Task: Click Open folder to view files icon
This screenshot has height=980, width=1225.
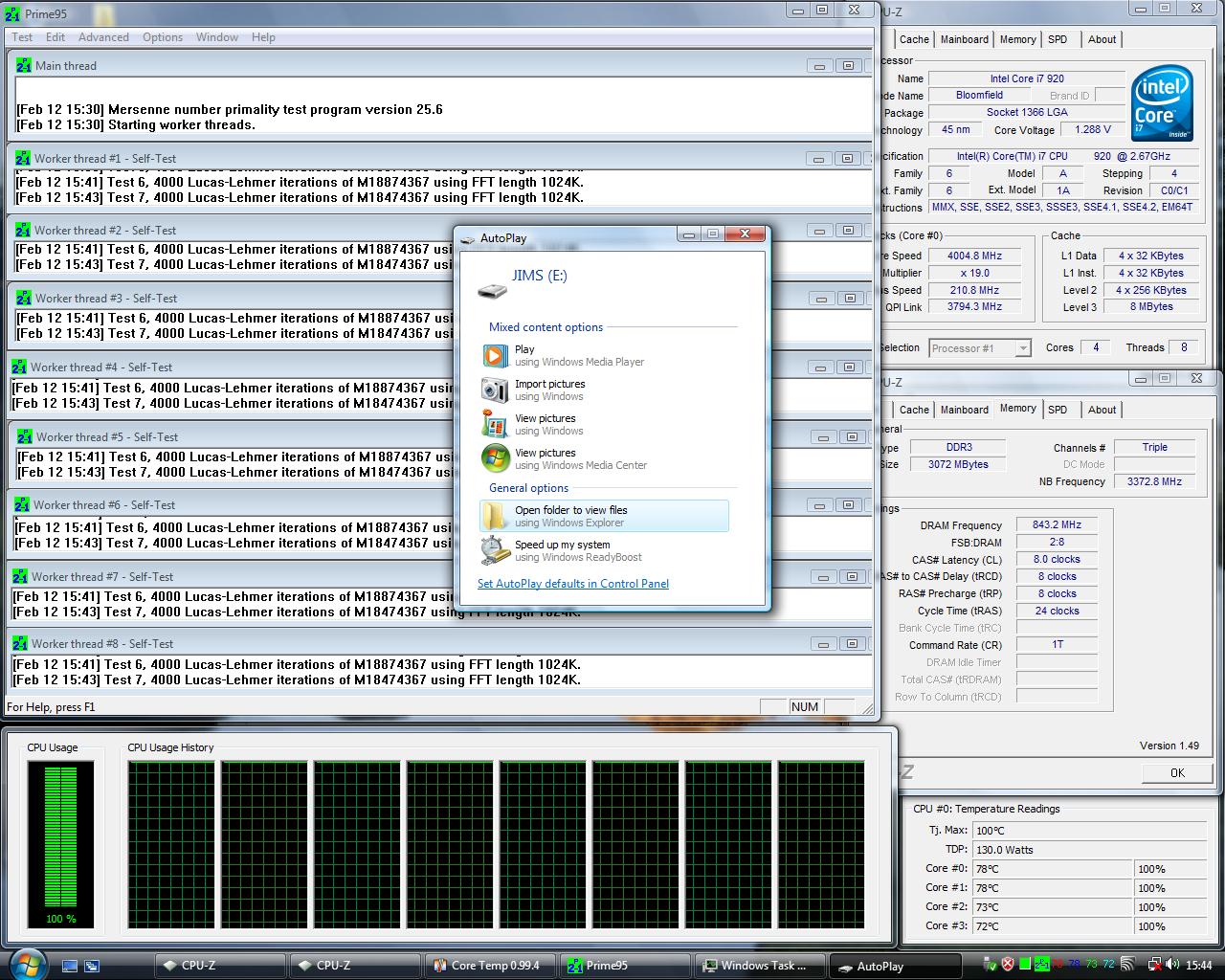Action: [x=495, y=516]
